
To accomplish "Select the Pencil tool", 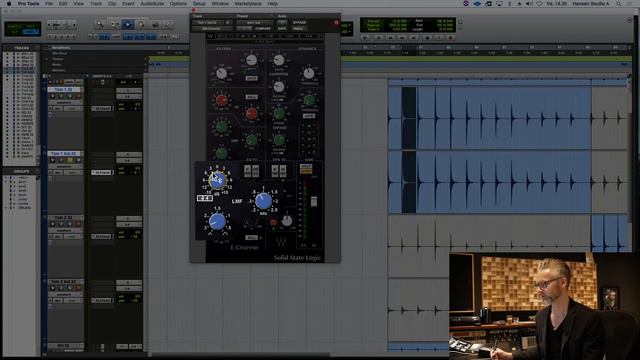I will [x=168, y=24].
